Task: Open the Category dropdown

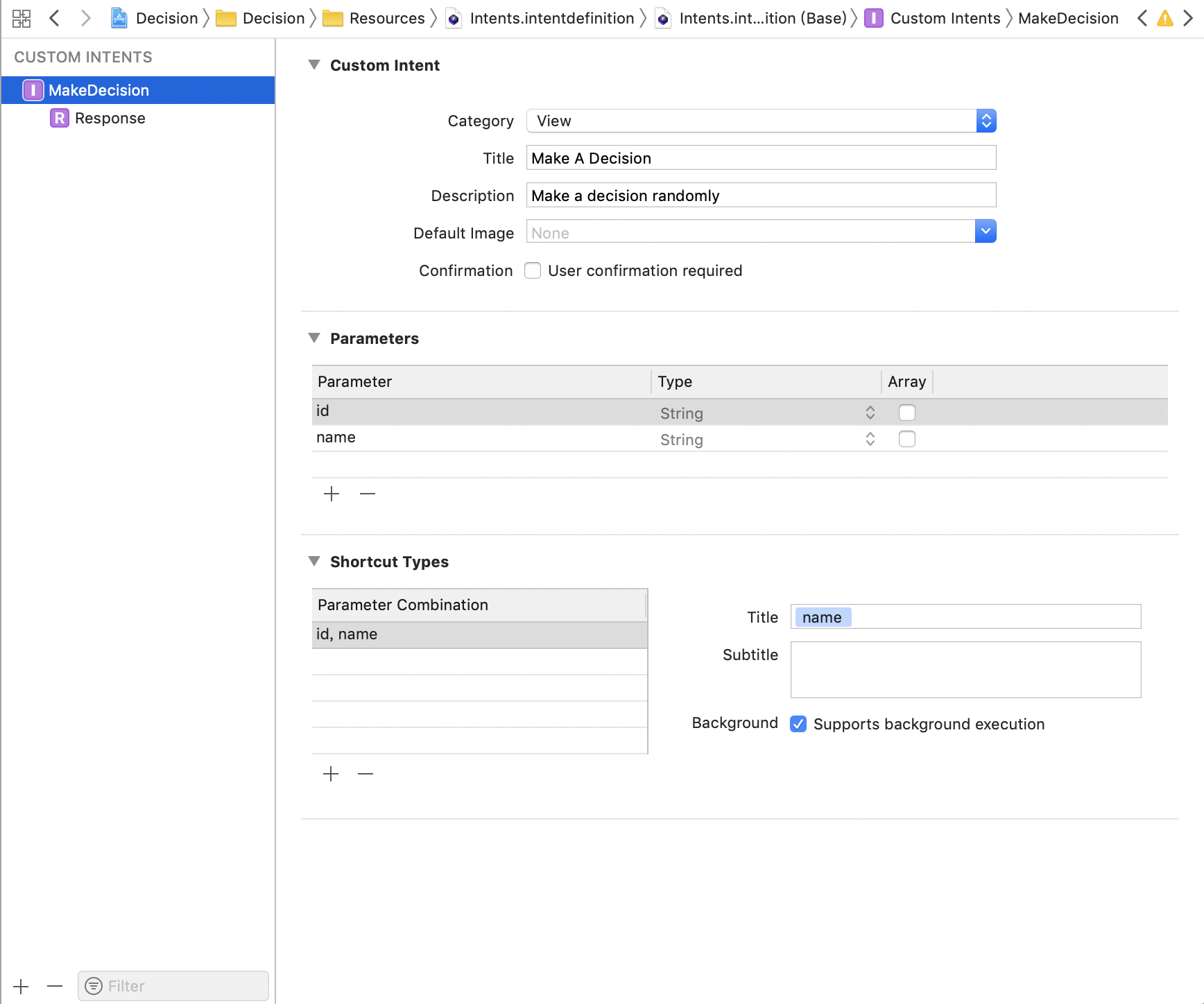Action: pyautogui.click(x=761, y=121)
